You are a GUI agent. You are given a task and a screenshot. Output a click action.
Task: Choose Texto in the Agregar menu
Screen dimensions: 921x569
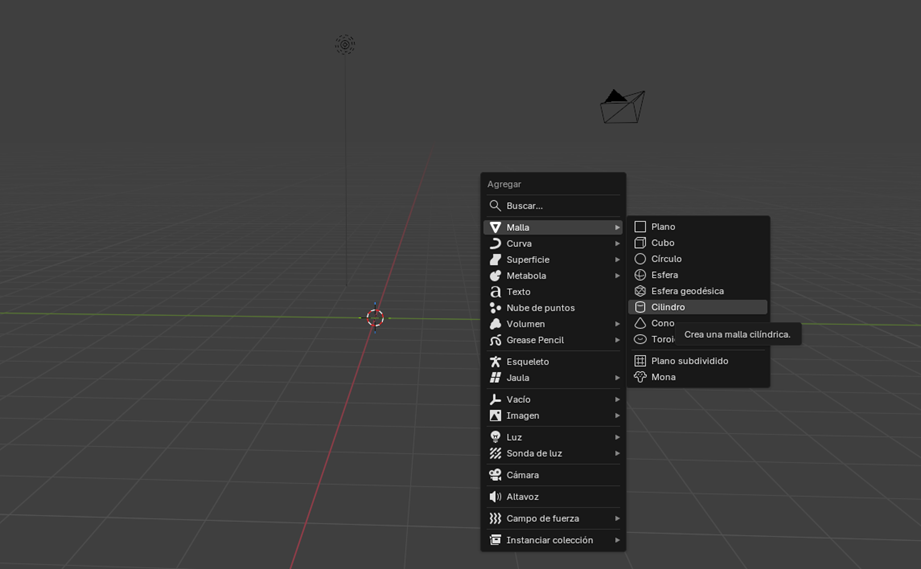point(553,292)
